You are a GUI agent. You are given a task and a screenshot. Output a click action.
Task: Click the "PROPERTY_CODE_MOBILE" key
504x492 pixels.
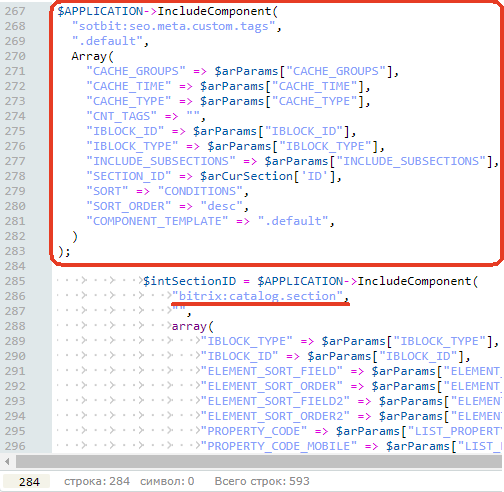pyautogui.click(x=279, y=446)
